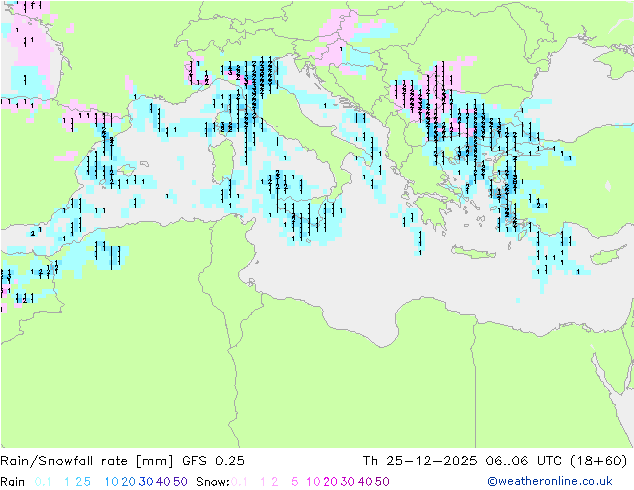The width and height of the screenshot is (634, 490).
Task: Click the '(18+60)' forecast offset text
Action: tap(598, 461)
